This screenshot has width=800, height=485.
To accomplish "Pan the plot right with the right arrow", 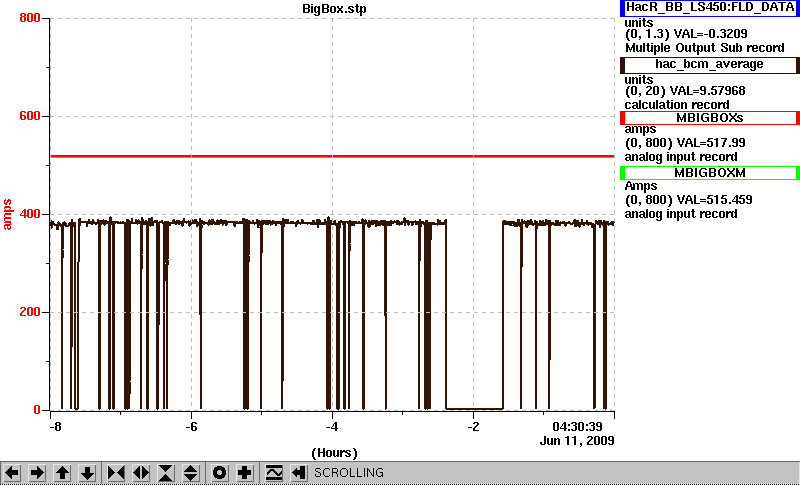I will click(37, 473).
